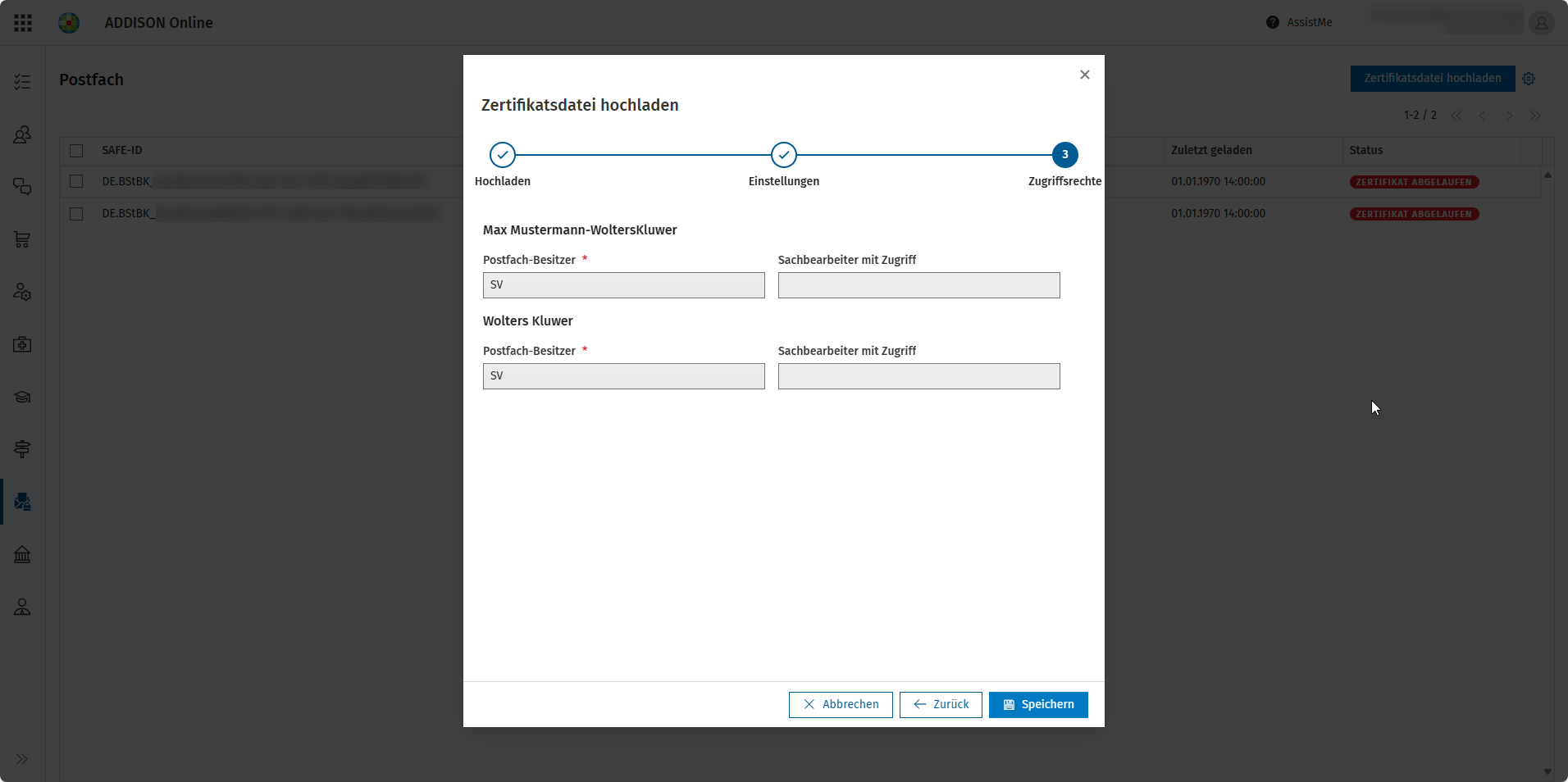Click the Zurück button
Image resolution: width=1568 pixels, height=782 pixels.
pyautogui.click(x=941, y=705)
